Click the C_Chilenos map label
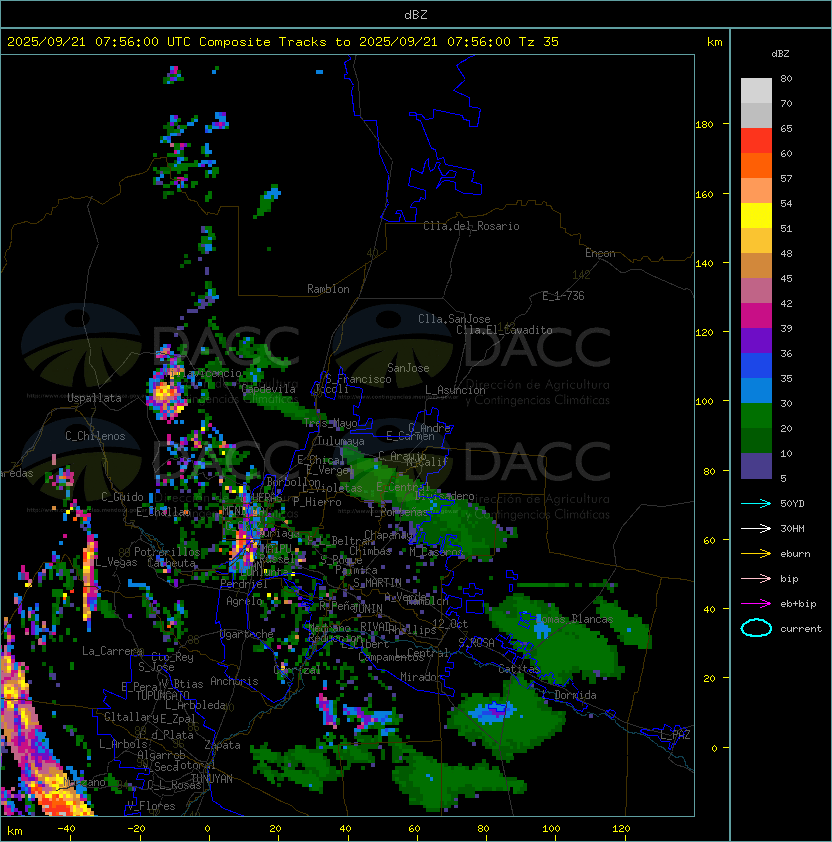The height and width of the screenshot is (842, 832). tap(95, 436)
